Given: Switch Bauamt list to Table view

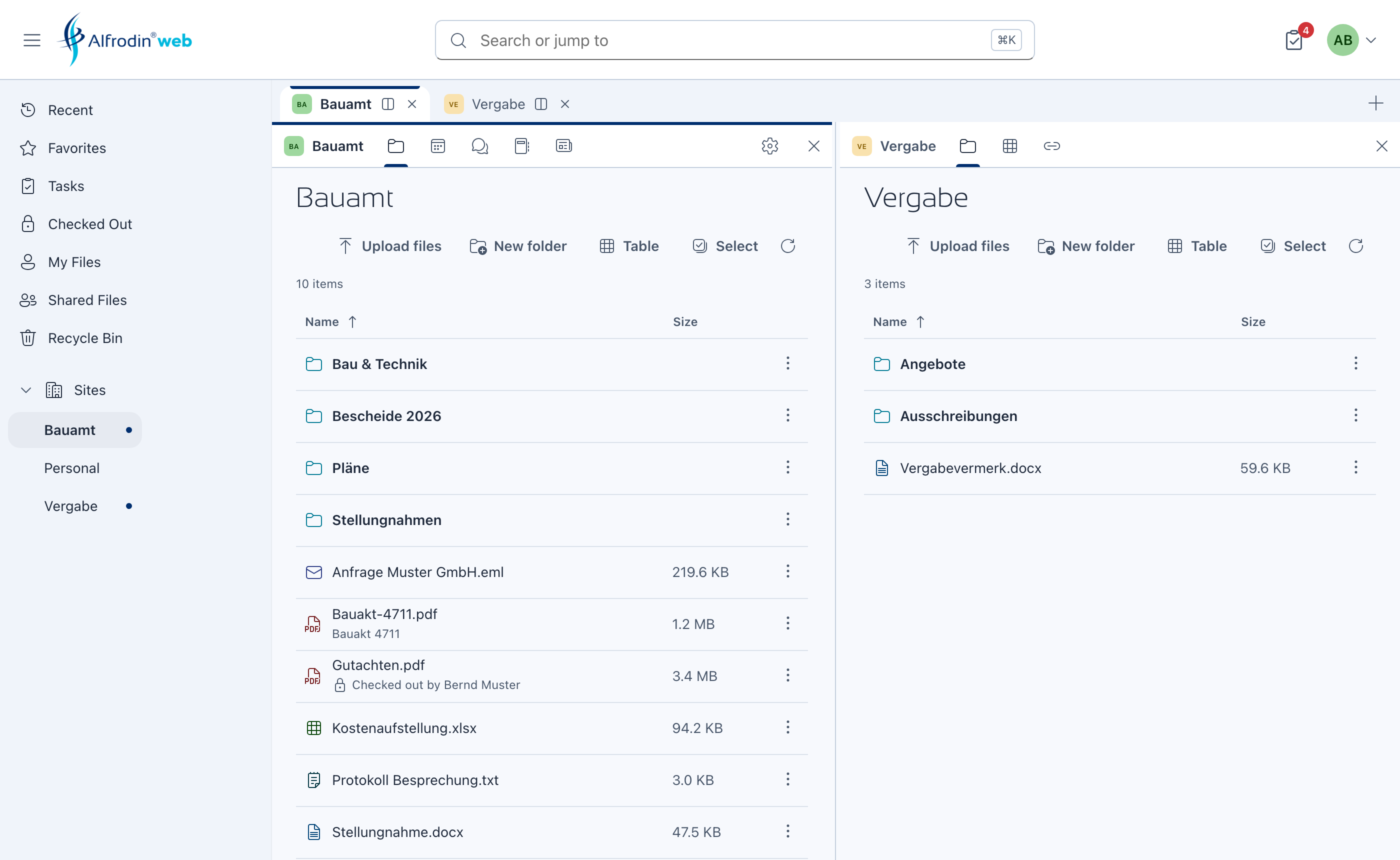Looking at the screenshot, I should (629, 245).
